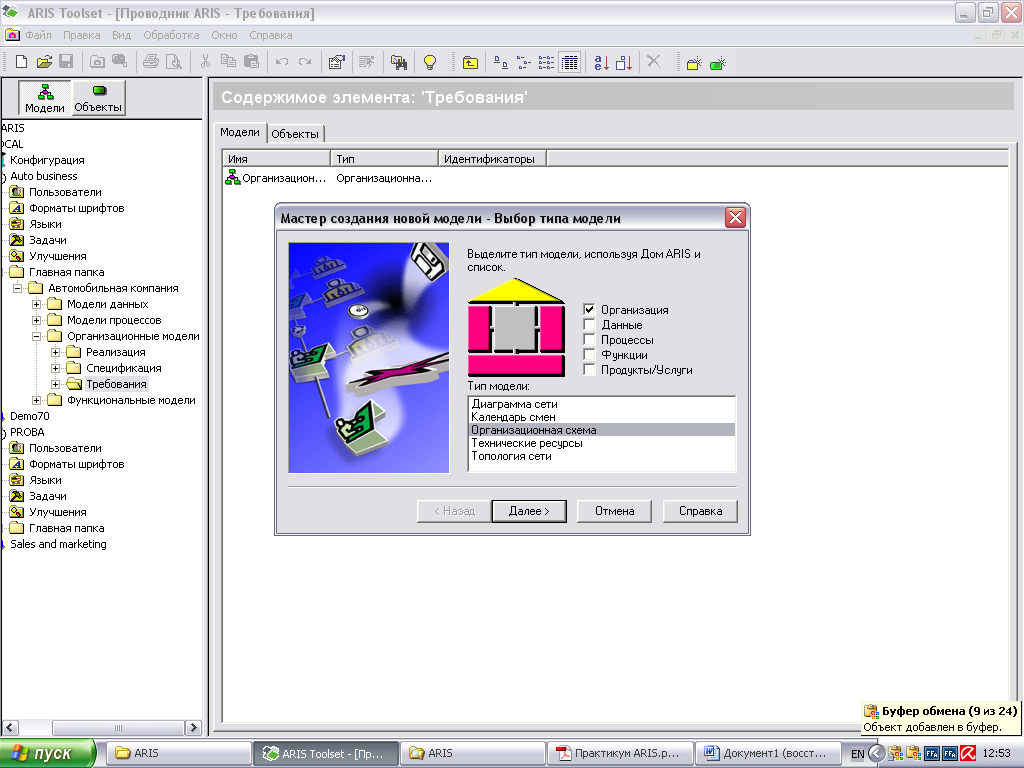This screenshot has height=768, width=1024.
Task: Click the pink bottom bar of the ARIS house
Action: point(516,365)
